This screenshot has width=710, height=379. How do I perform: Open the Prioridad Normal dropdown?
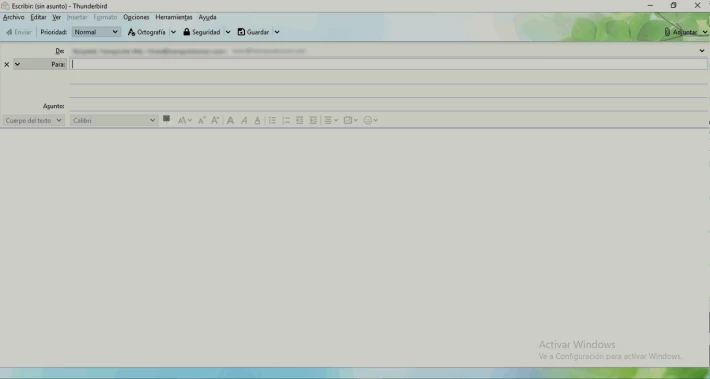96,32
